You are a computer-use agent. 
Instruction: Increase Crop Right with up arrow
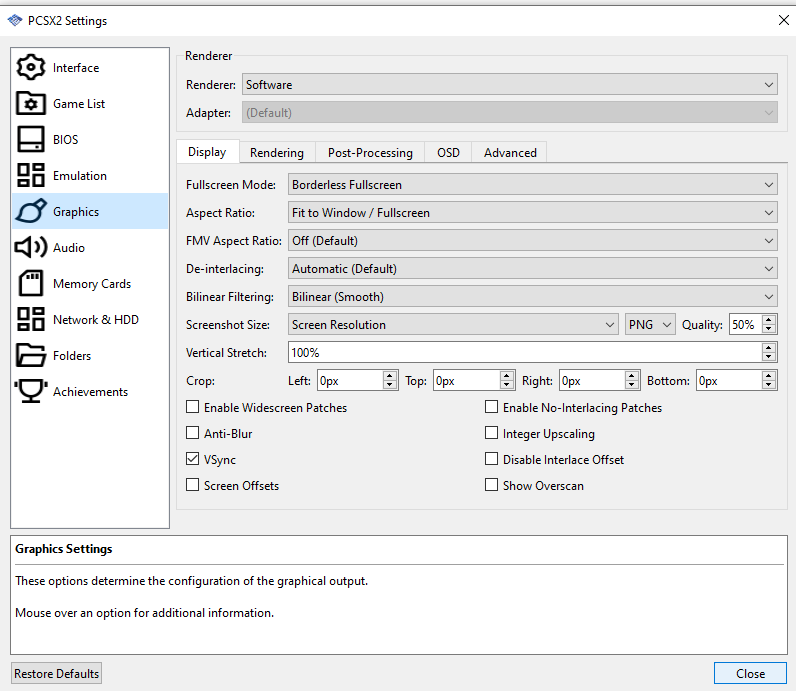(x=632, y=375)
